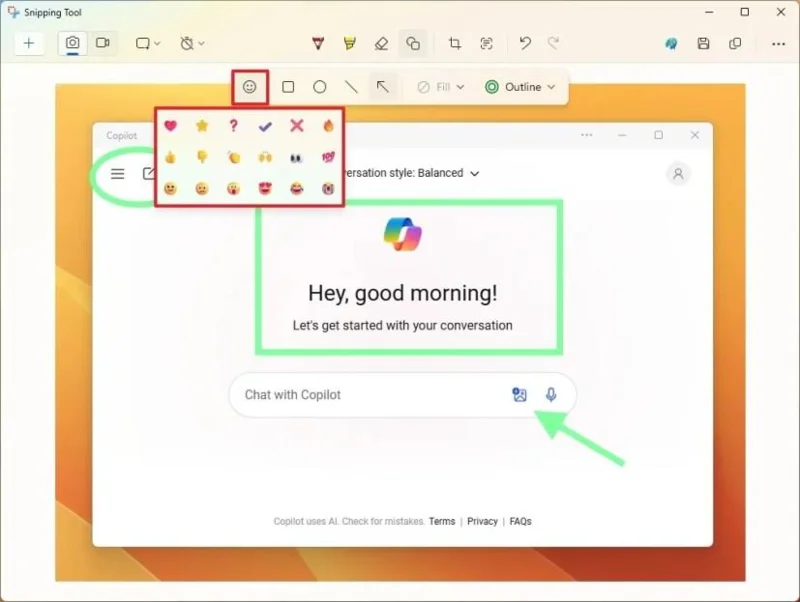Insert the surprised open-mouth face emoji
800x602 pixels.
(233, 189)
